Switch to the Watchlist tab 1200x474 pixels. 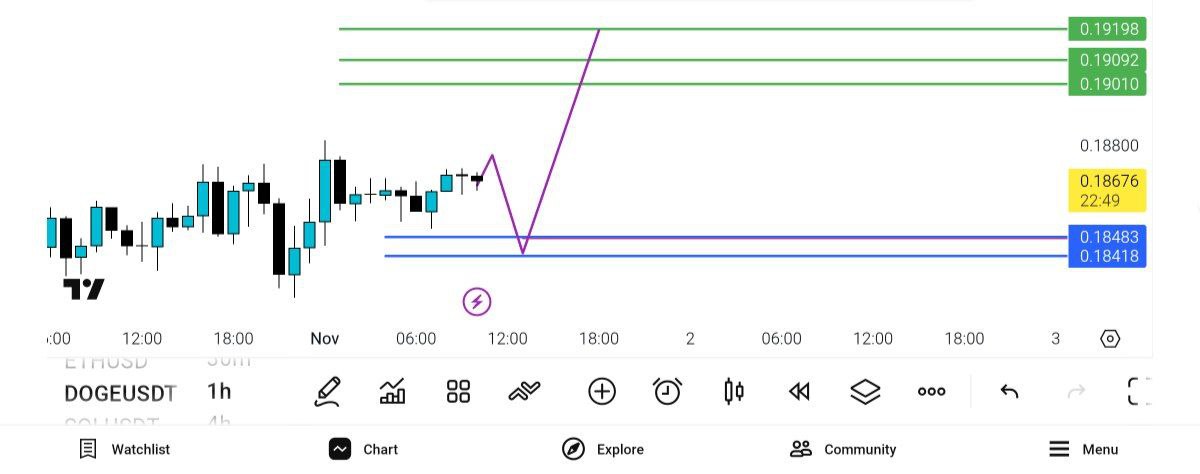tap(125, 449)
